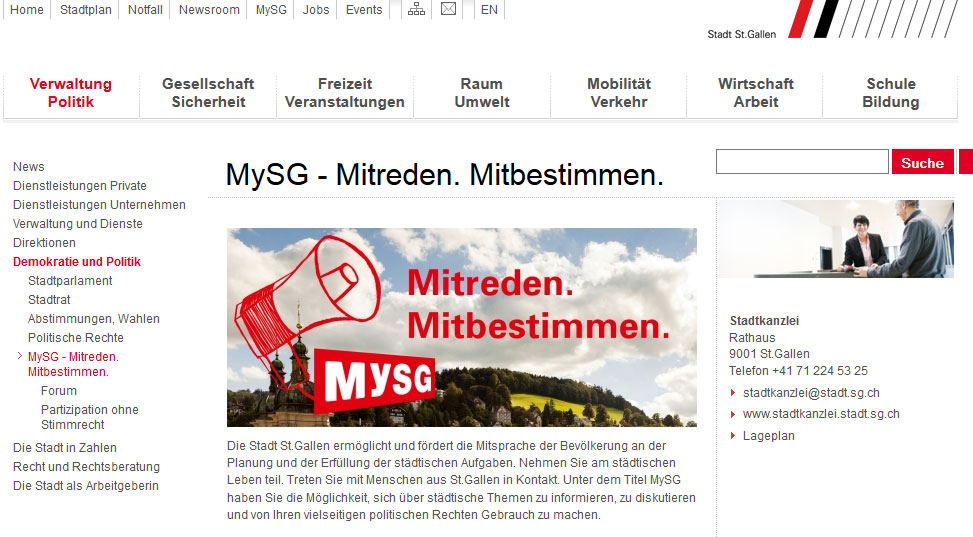Click the Stadtkanzlei office photo
The height and width of the screenshot is (537, 973).
coord(836,238)
